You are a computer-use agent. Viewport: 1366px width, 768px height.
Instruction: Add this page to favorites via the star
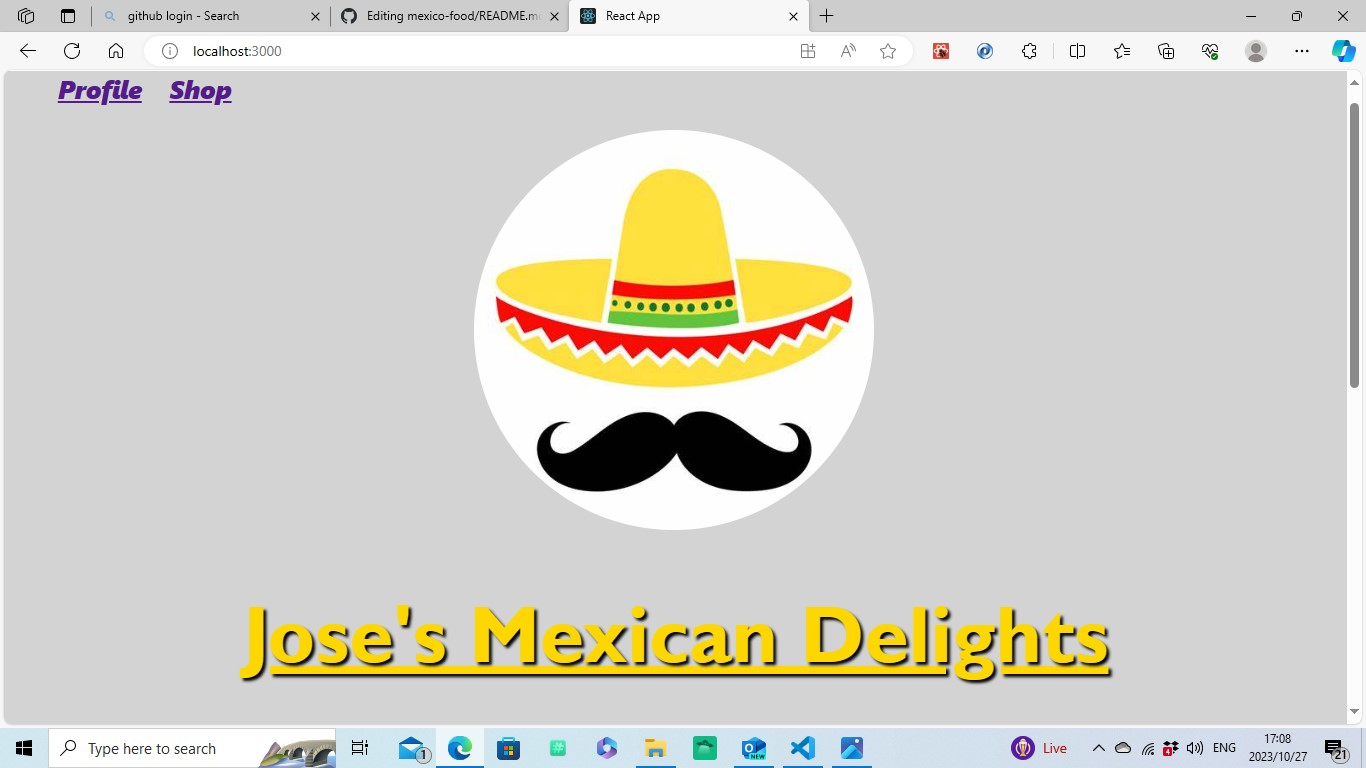click(x=887, y=51)
